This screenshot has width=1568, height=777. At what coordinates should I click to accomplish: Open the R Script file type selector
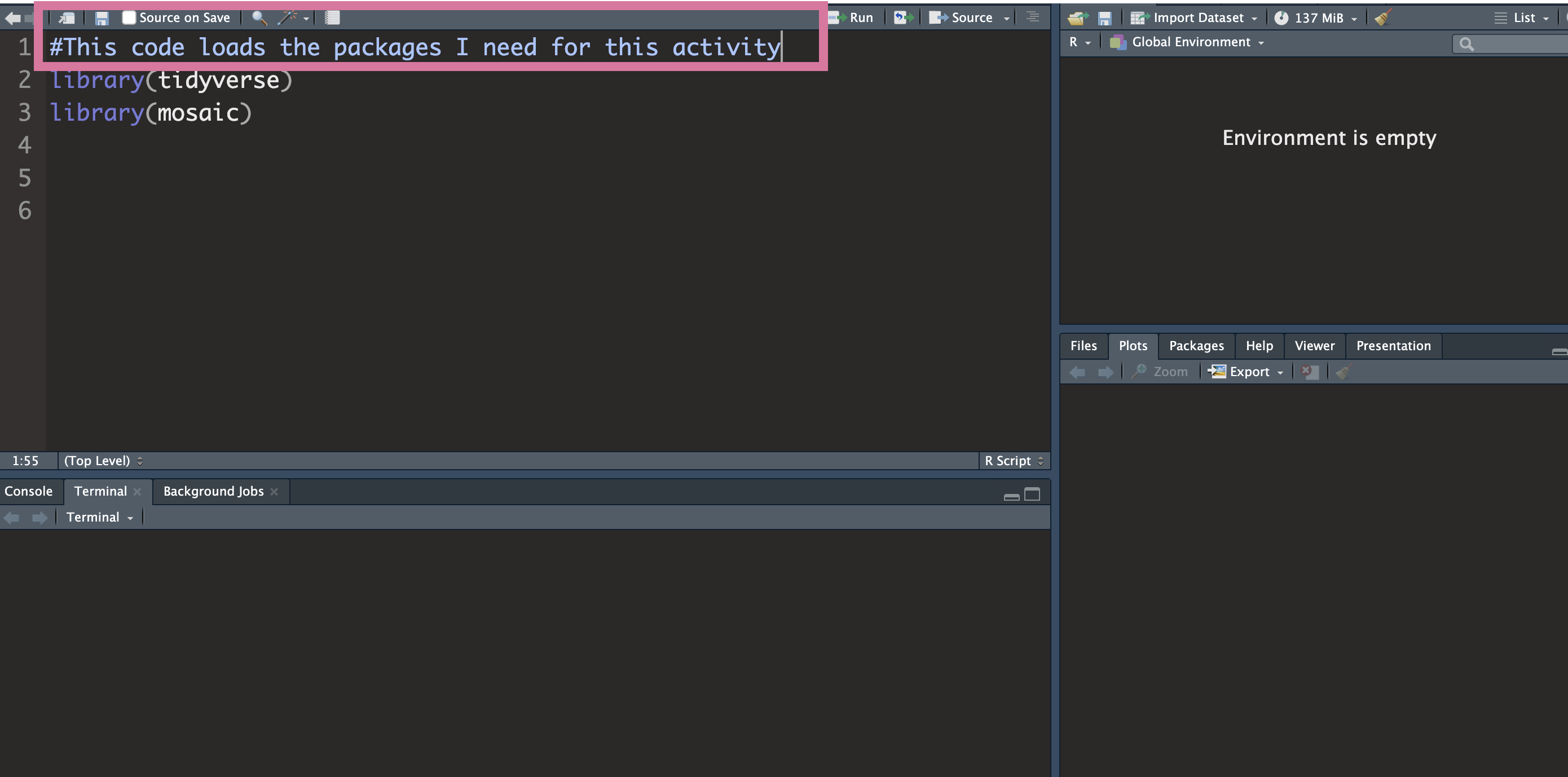click(x=1013, y=461)
